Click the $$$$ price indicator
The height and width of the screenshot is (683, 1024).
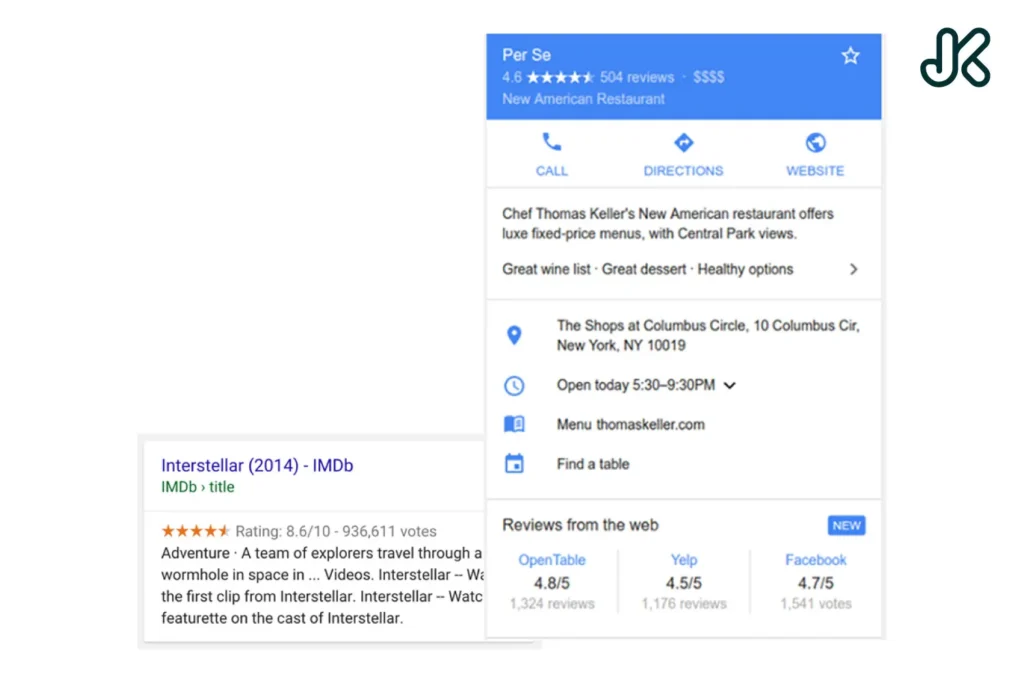click(x=709, y=77)
